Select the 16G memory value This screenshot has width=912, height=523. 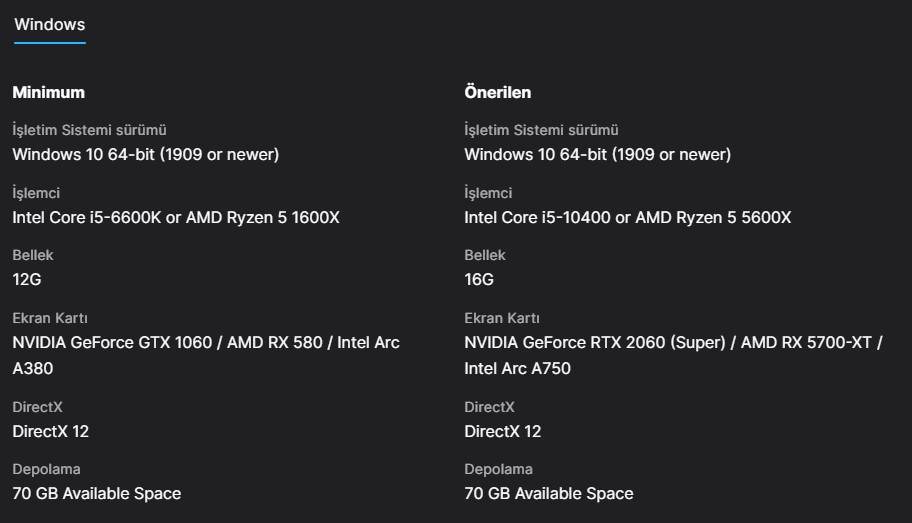pos(479,279)
